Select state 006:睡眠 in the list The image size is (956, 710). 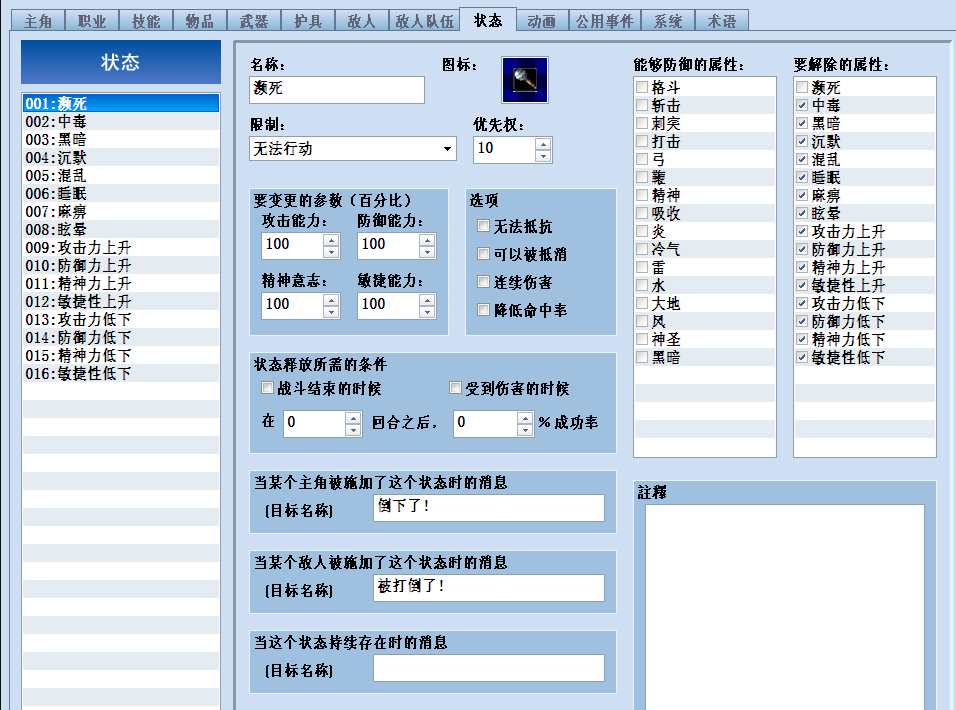pyautogui.click(x=121, y=193)
